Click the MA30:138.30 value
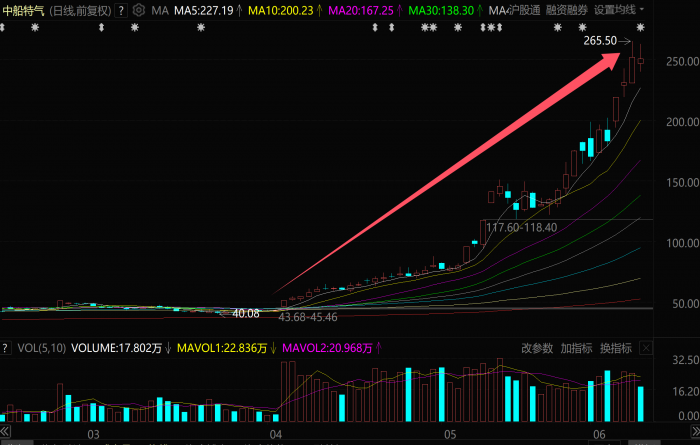Screen dimensions: 700x445 [x=441, y=10]
